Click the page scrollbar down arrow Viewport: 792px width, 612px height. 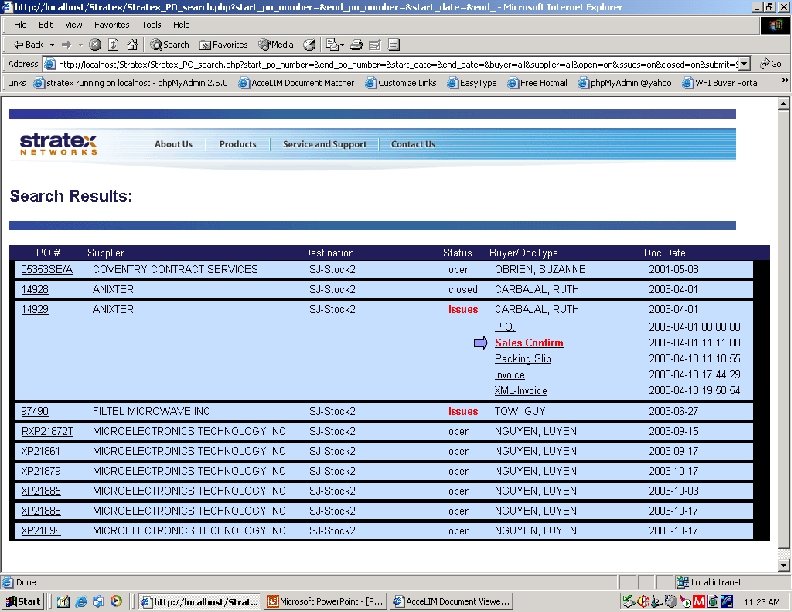click(783, 566)
